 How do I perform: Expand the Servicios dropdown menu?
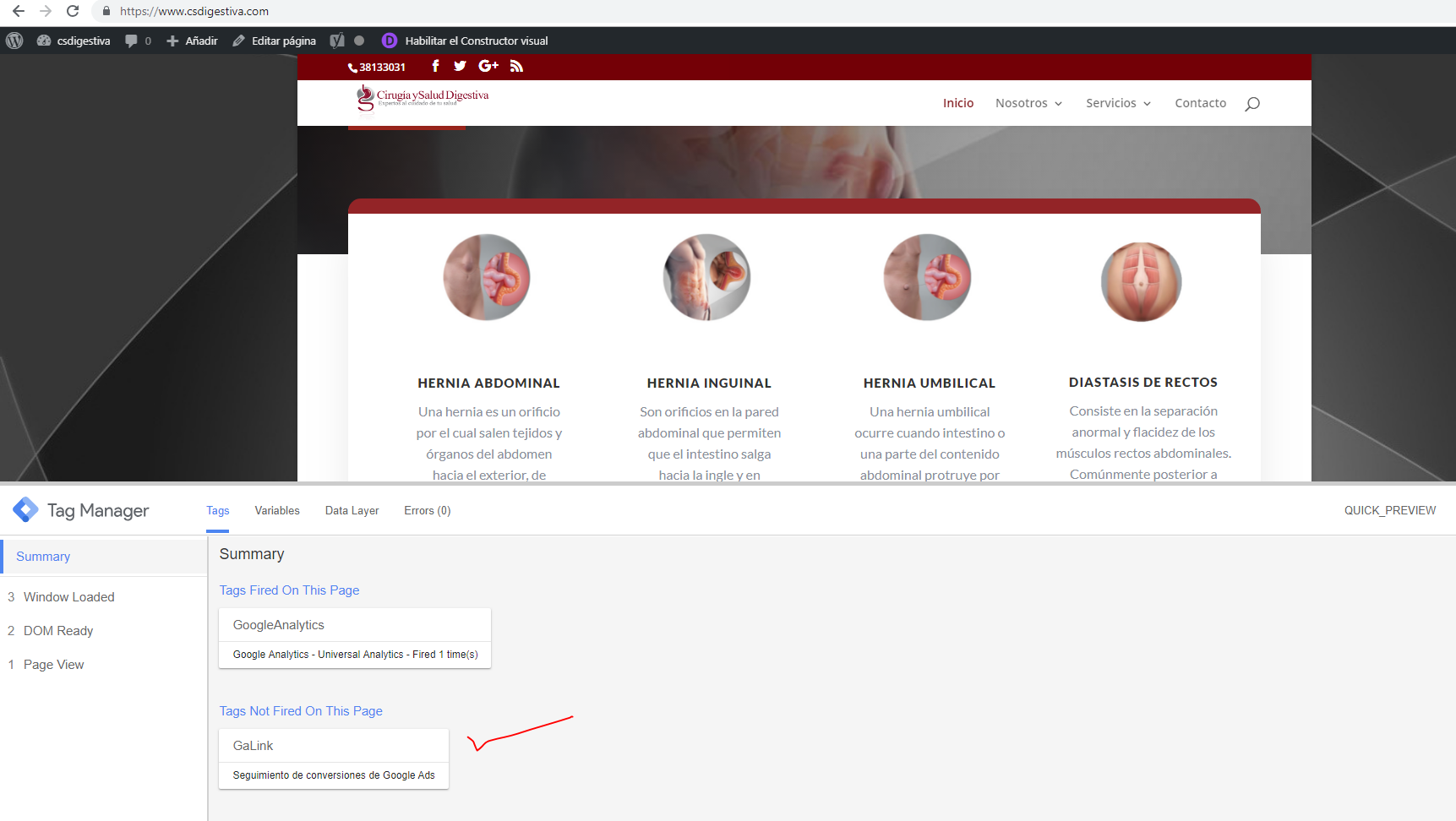(x=1118, y=103)
